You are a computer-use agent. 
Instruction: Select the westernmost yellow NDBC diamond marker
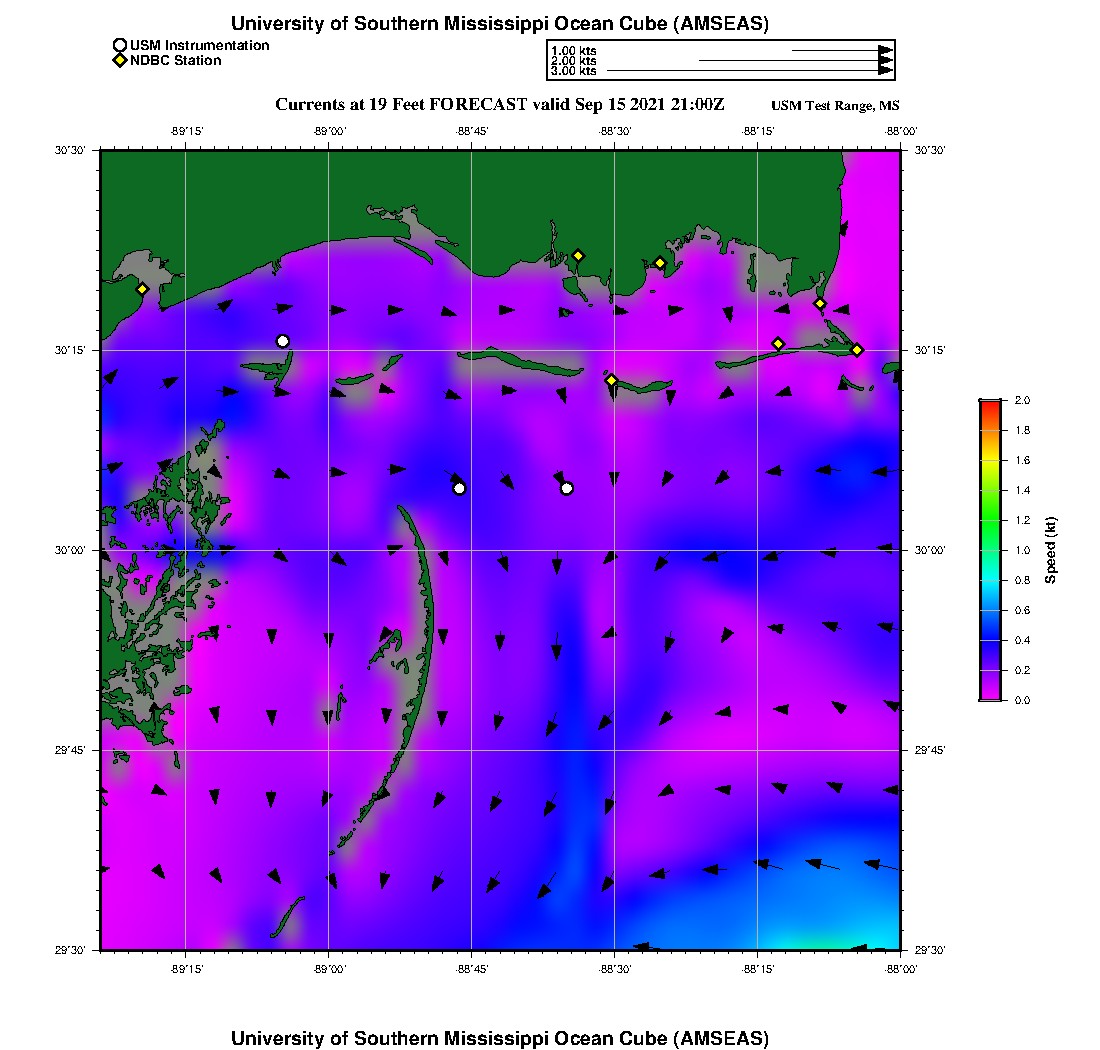pos(143,289)
